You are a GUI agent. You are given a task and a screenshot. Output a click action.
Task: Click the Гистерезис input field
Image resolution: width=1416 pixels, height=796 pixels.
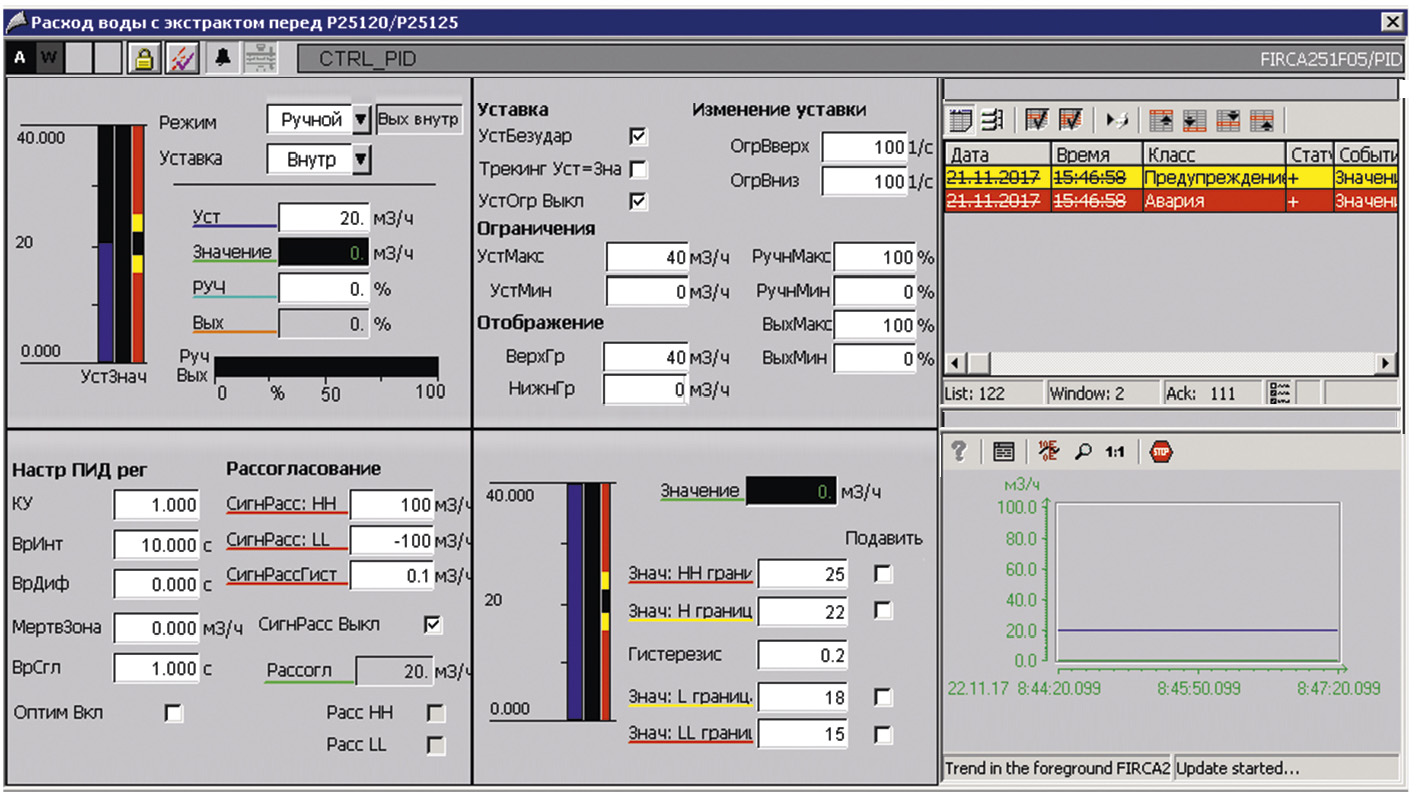pos(803,655)
